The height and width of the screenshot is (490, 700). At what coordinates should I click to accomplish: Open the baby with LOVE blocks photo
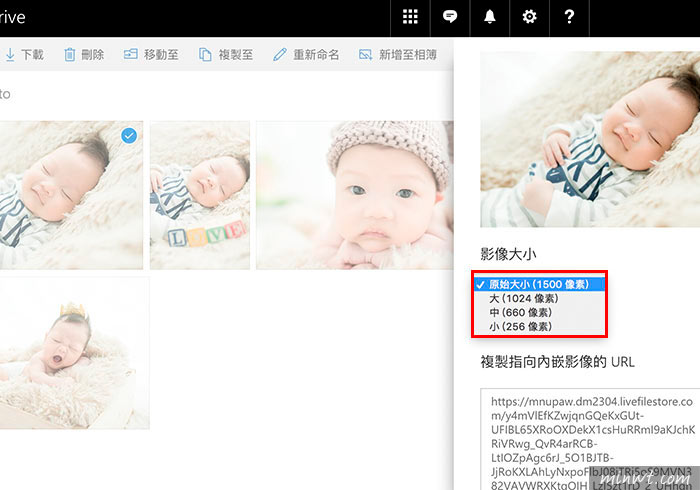click(200, 195)
